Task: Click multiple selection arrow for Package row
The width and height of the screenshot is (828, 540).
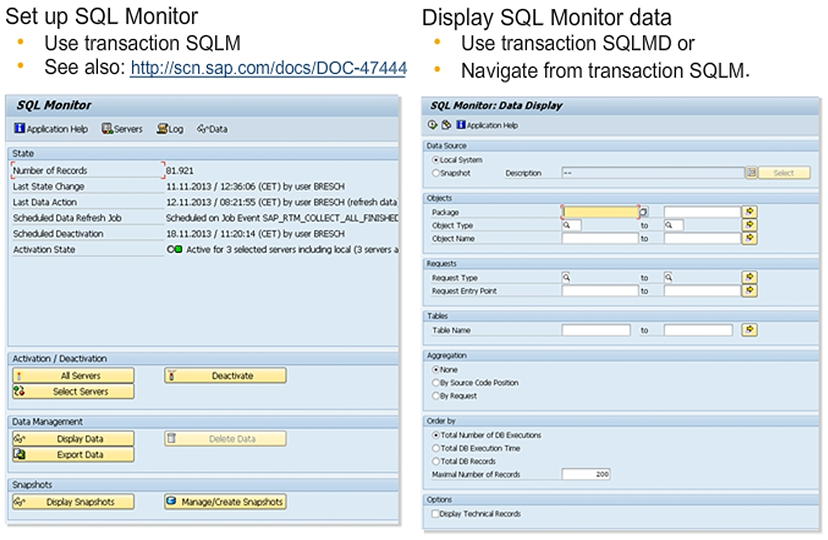Action: click(x=749, y=212)
